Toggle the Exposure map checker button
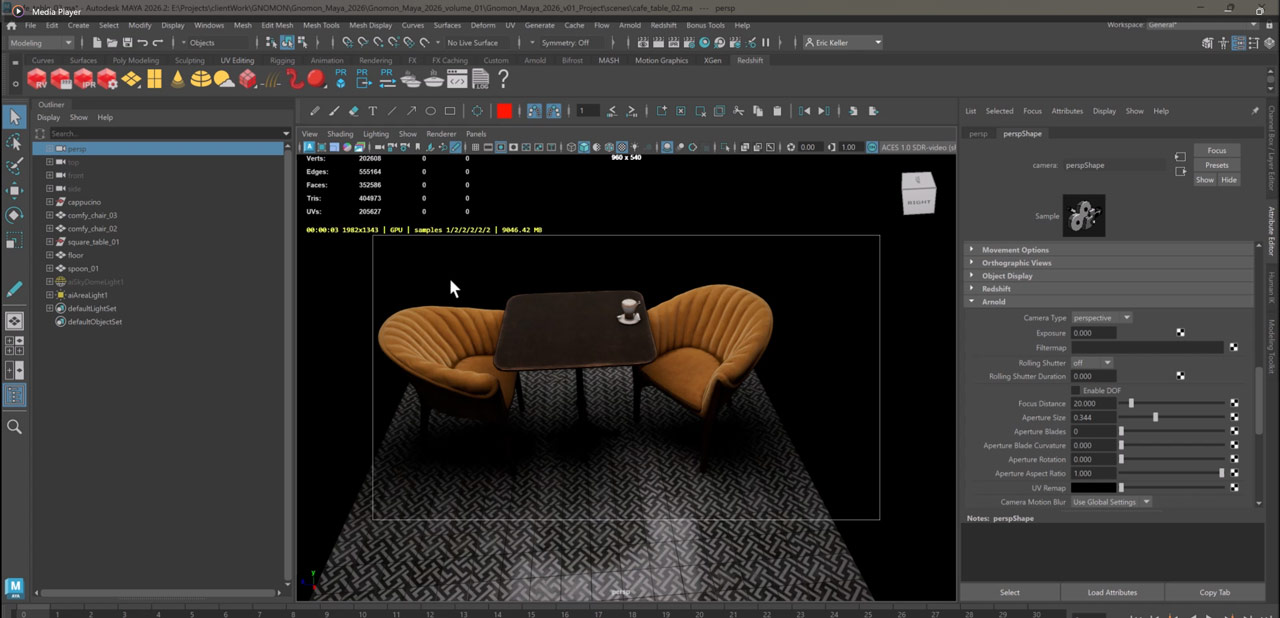 pos(1181,333)
